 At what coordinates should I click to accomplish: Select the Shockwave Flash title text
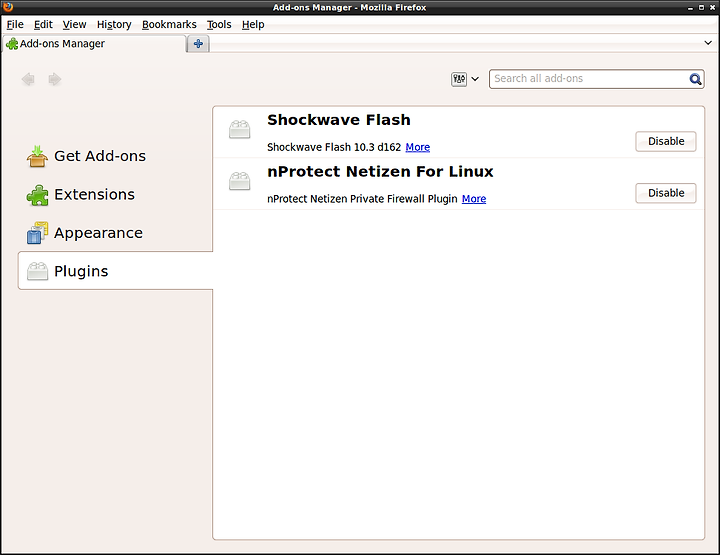(339, 120)
